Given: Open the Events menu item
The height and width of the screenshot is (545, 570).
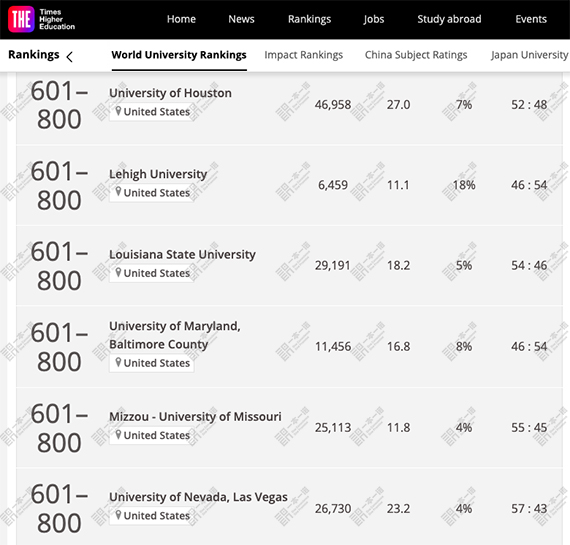Looking at the screenshot, I should coord(531,19).
